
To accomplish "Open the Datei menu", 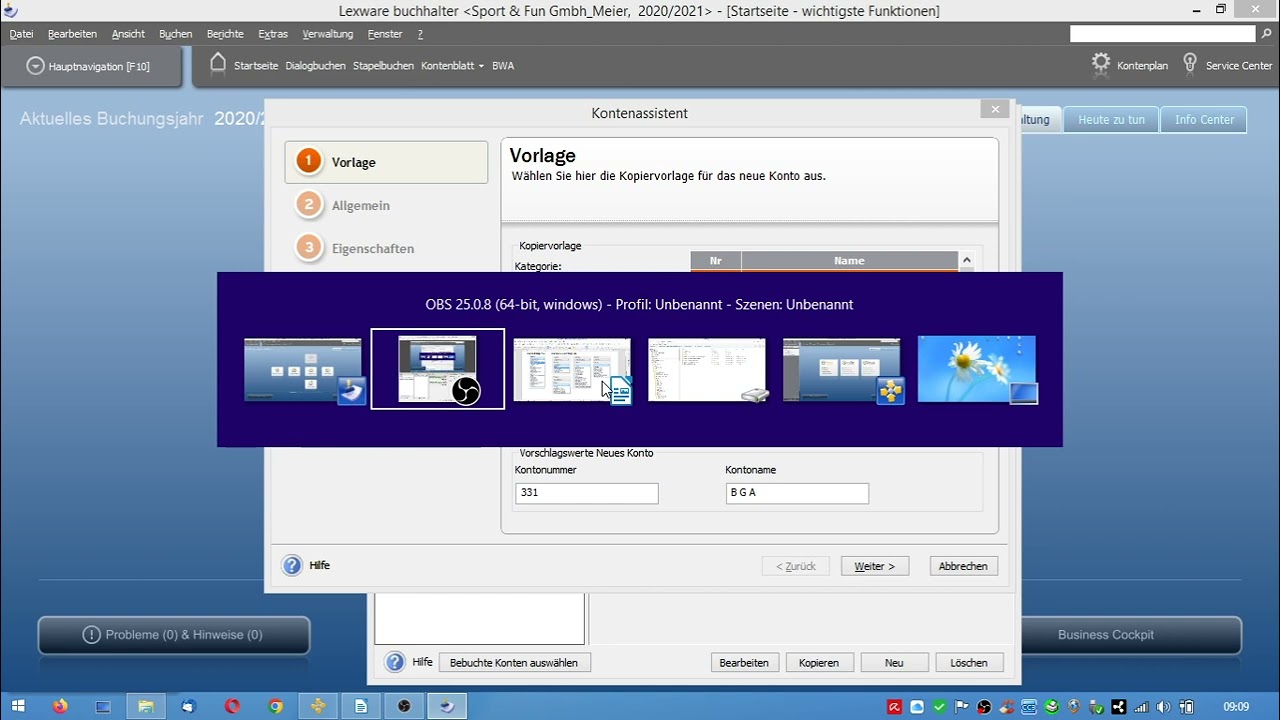I will click(x=21, y=34).
